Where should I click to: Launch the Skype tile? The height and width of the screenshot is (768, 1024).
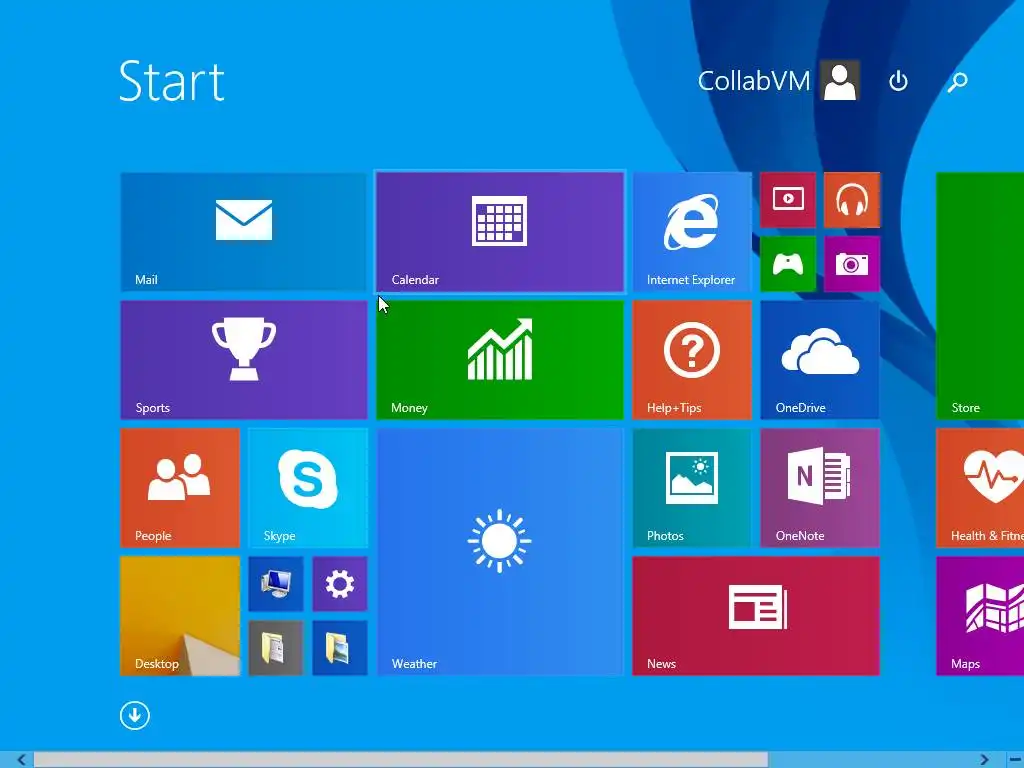coord(308,487)
